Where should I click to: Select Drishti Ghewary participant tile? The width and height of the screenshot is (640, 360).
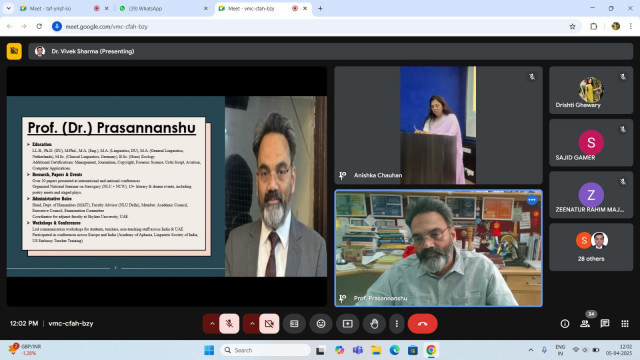pos(591,90)
